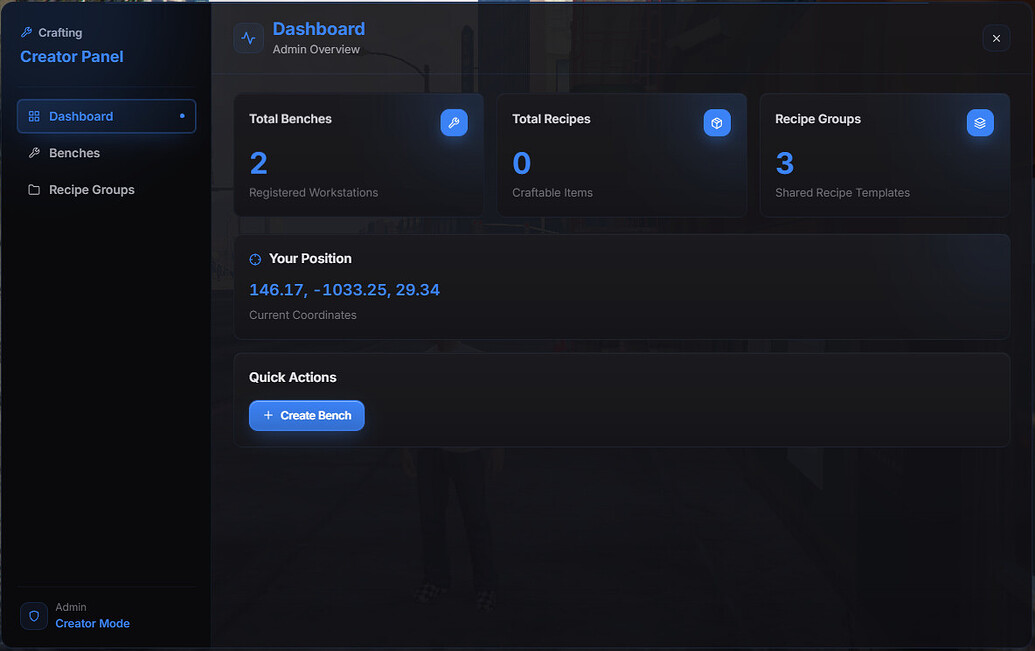This screenshot has height=651, width=1035.
Task: Open the Recipe Groups stat card
Action: click(x=885, y=155)
